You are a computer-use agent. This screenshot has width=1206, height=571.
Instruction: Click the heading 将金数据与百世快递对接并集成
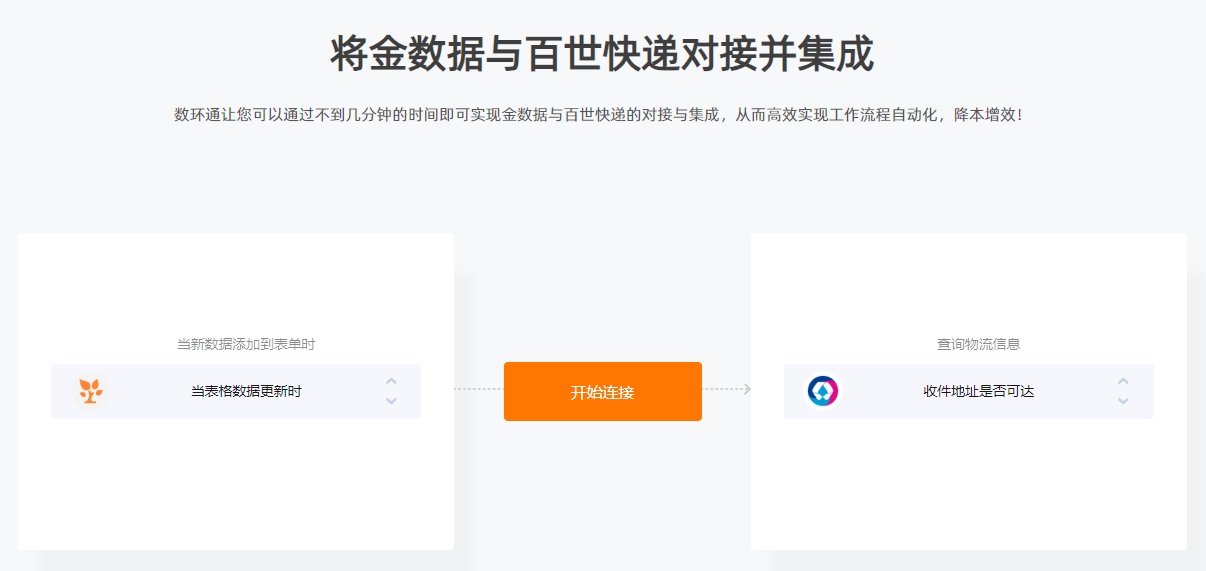pyautogui.click(x=602, y=54)
